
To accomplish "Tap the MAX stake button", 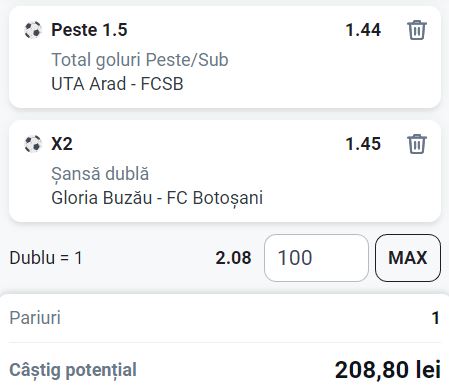I will pos(408,258).
